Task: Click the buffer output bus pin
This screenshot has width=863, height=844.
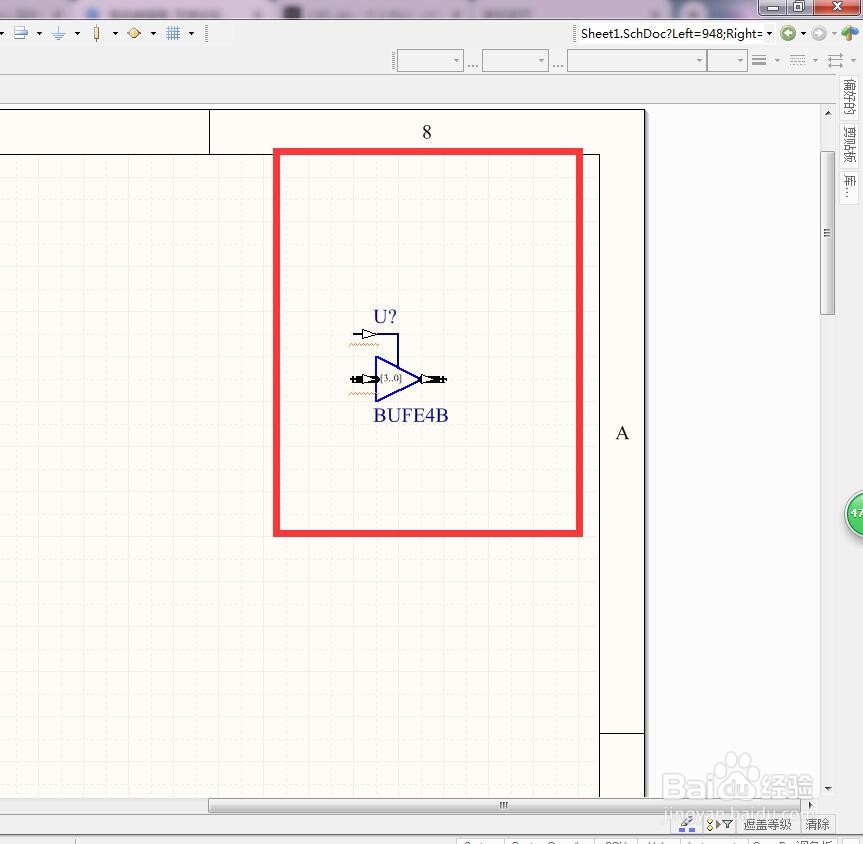Action: tap(433, 379)
